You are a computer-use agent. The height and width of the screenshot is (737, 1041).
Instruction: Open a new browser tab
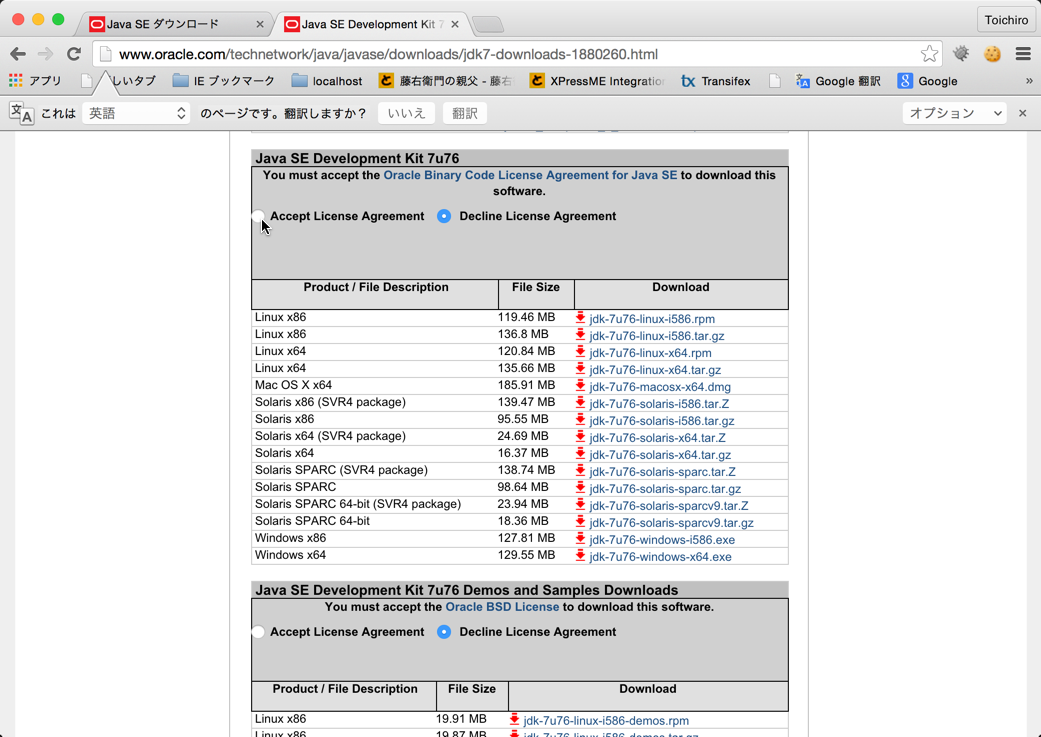488,25
